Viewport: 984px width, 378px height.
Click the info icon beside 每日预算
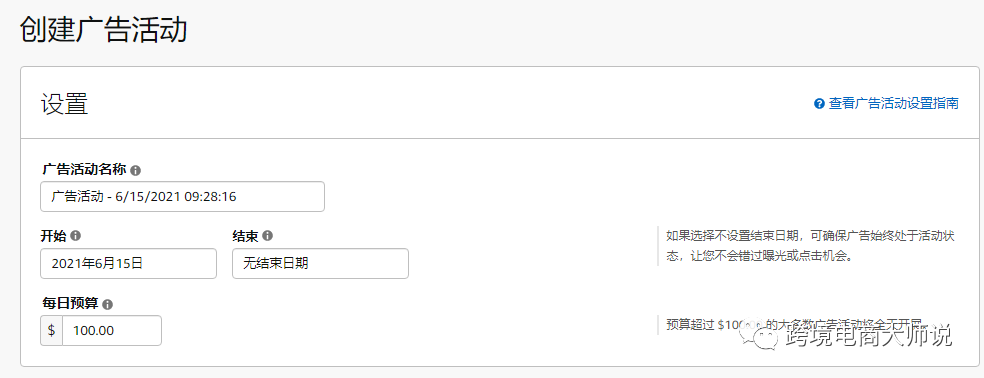[x=107, y=305]
